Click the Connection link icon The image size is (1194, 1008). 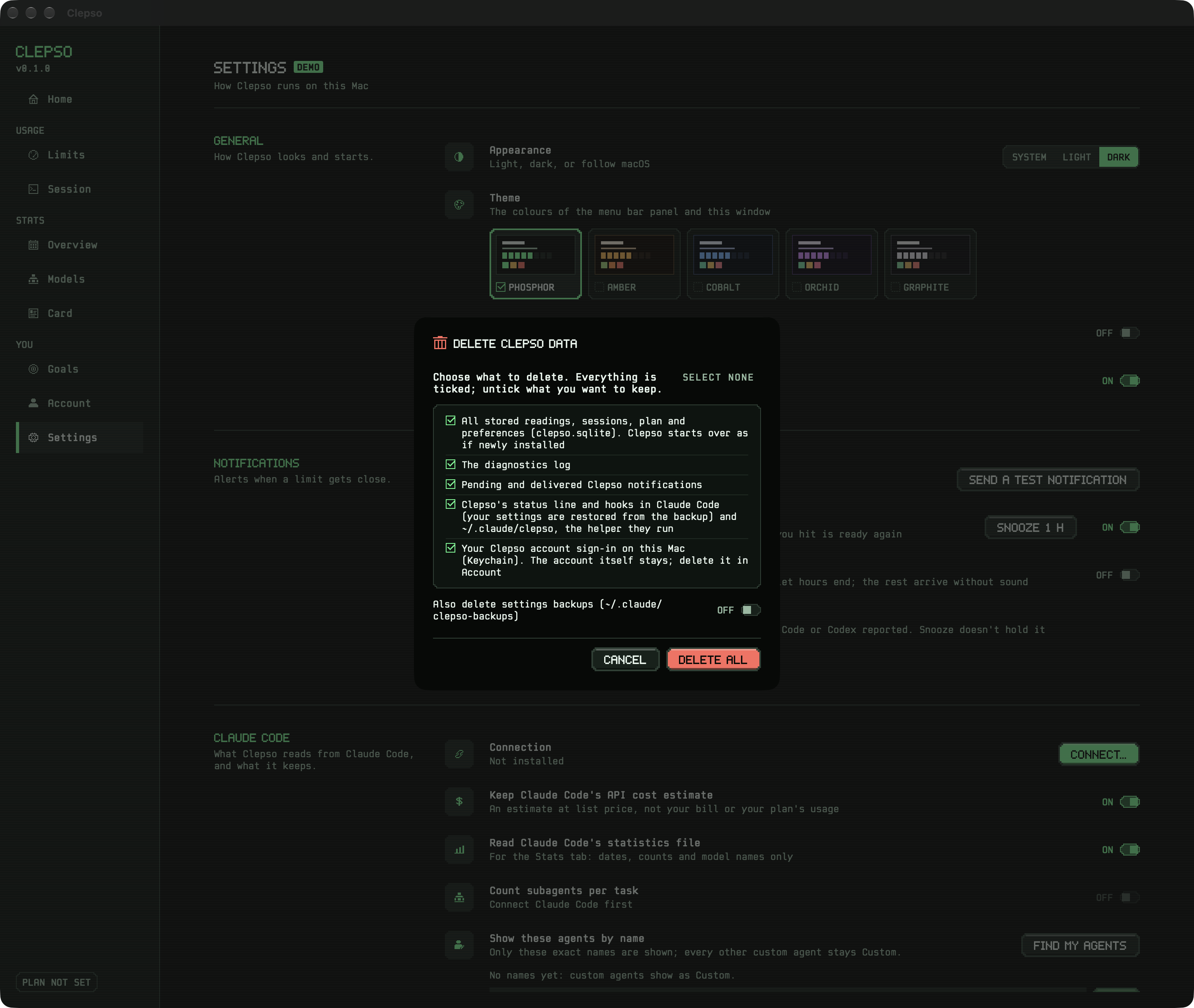tap(459, 754)
